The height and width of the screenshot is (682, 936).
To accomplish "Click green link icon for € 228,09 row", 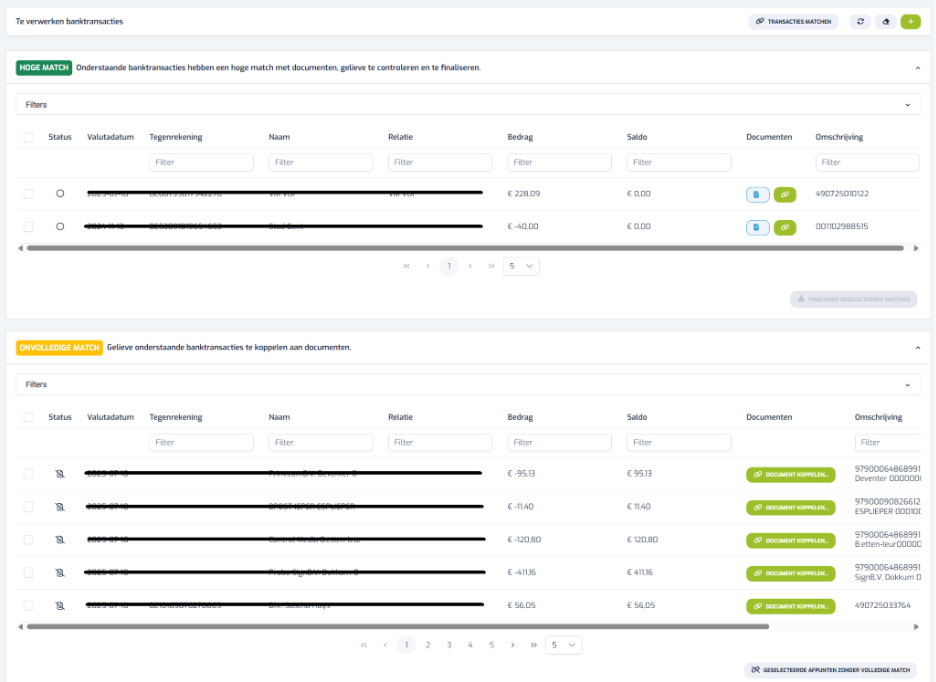I will [x=785, y=195].
